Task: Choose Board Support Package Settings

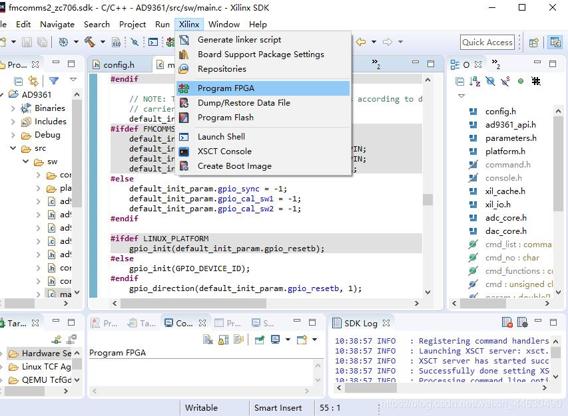Action: 263,54
